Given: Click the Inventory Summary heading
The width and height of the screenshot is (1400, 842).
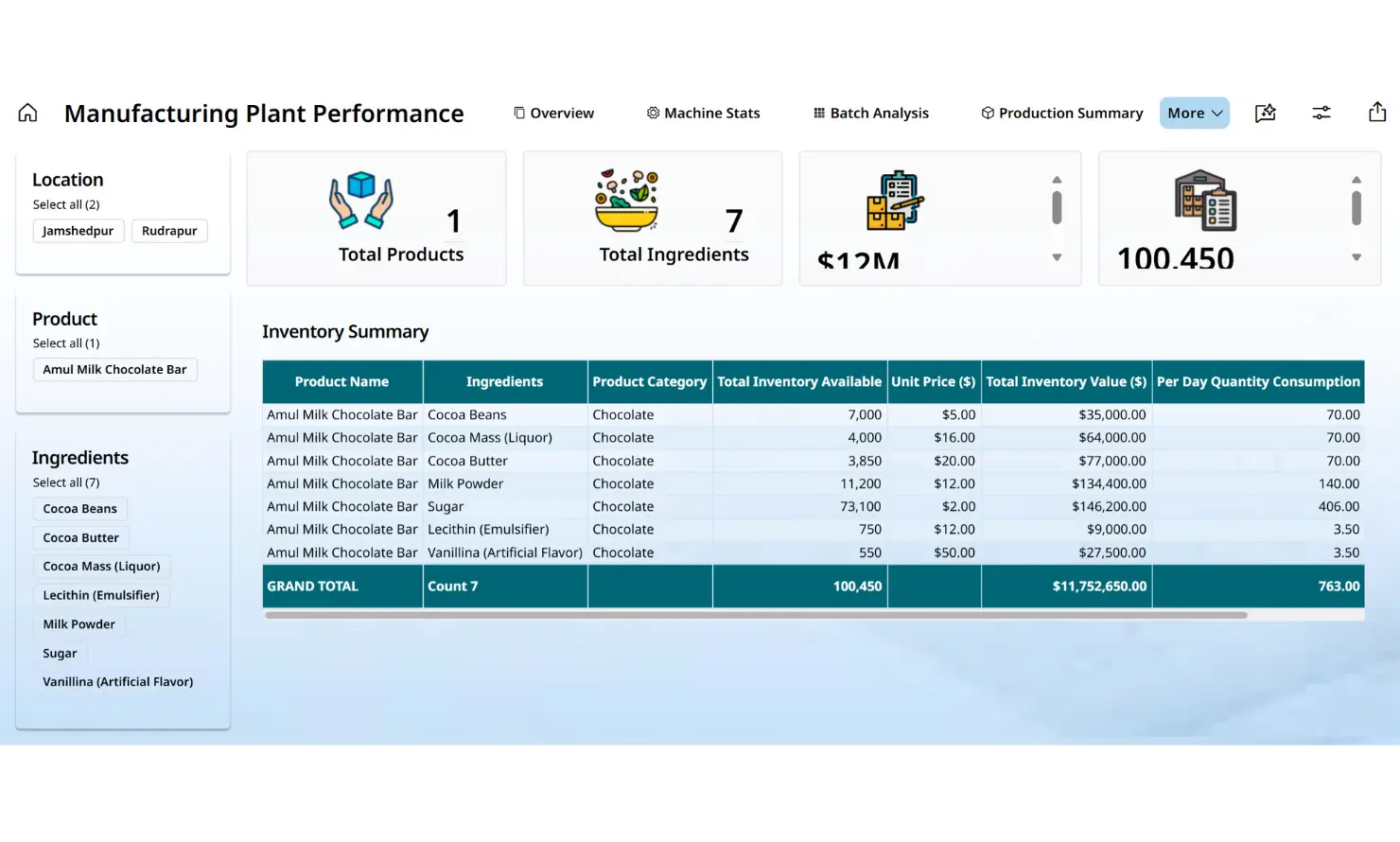Looking at the screenshot, I should click(x=345, y=332).
